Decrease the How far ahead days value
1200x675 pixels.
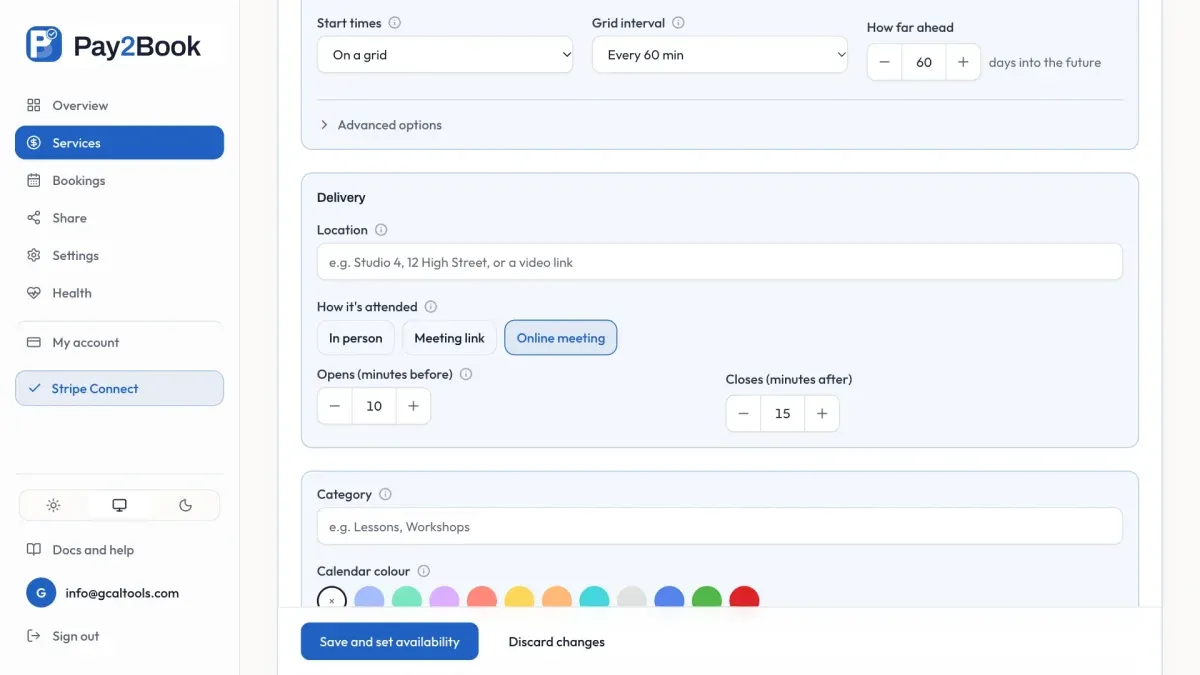(885, 62)
